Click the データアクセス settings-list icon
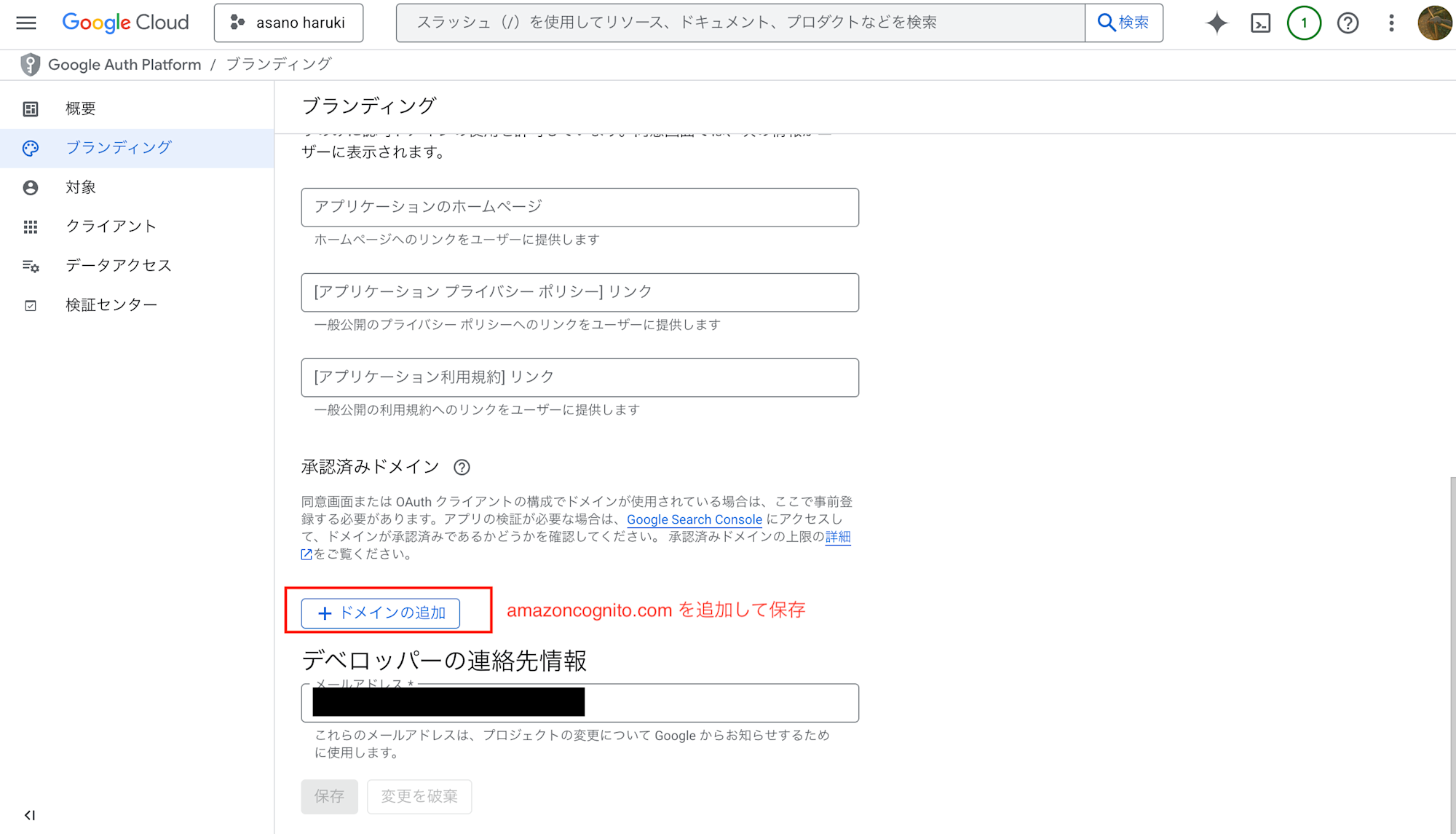1456x834 pixels. click(31, 267)
